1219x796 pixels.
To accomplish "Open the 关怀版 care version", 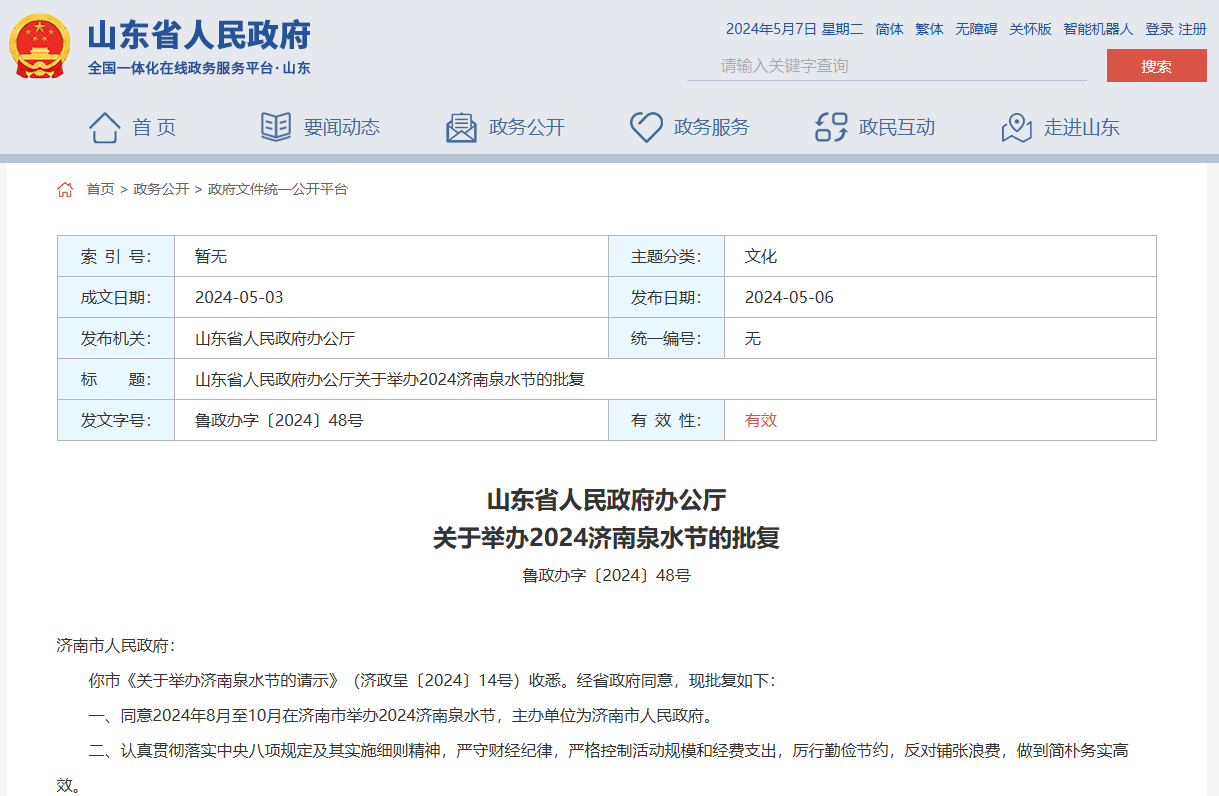I will point(1030,29).
